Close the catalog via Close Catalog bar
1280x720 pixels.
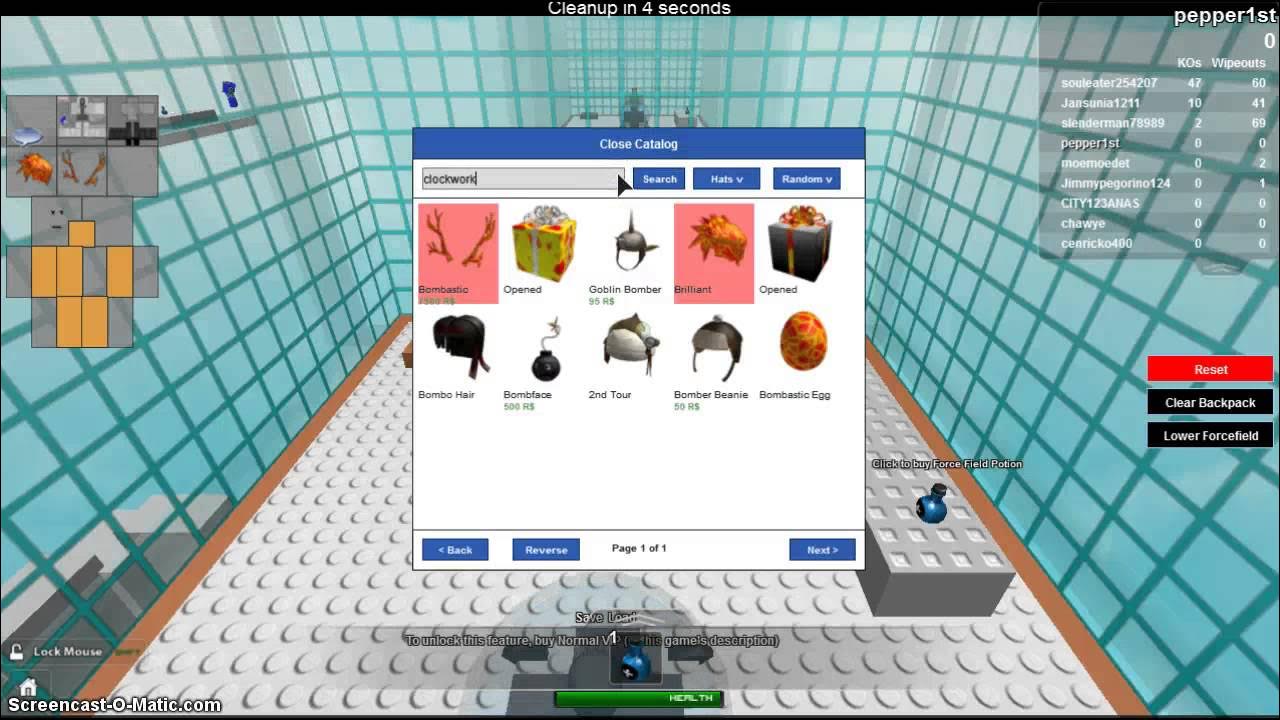pyautogui.click(x=638, y=144)
